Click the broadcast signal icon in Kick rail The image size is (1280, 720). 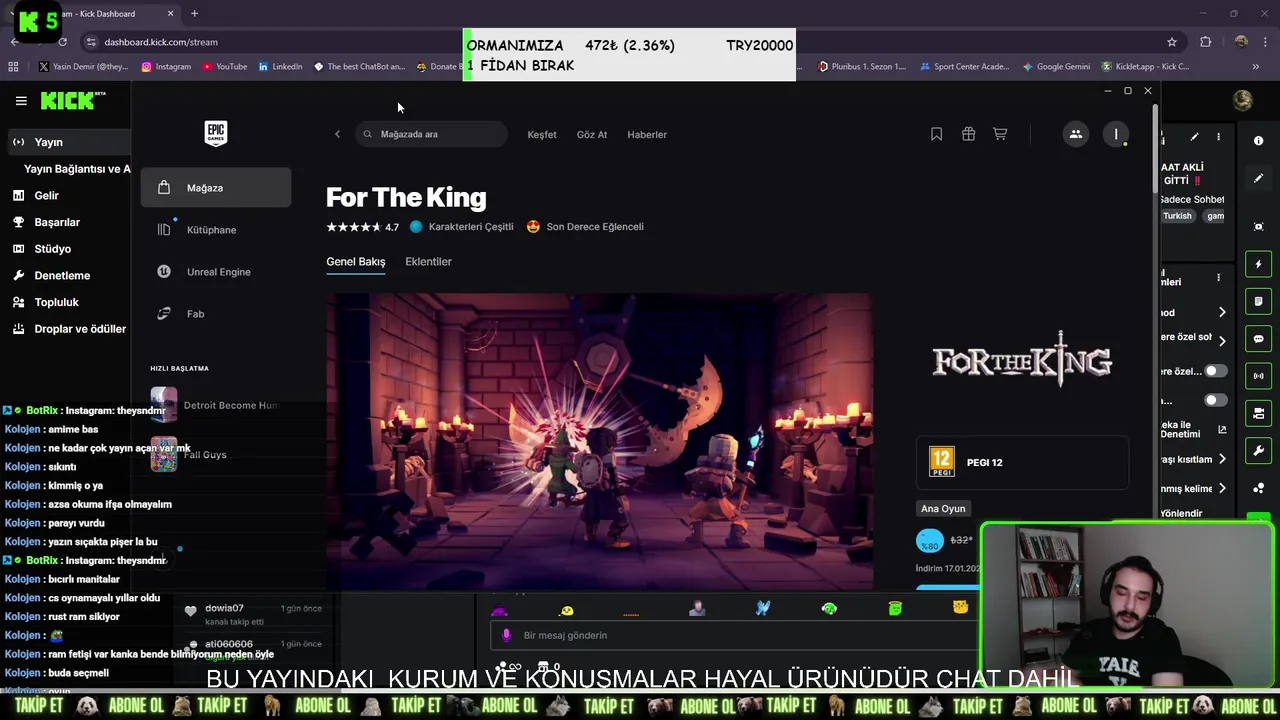(x=1258, y=376)
